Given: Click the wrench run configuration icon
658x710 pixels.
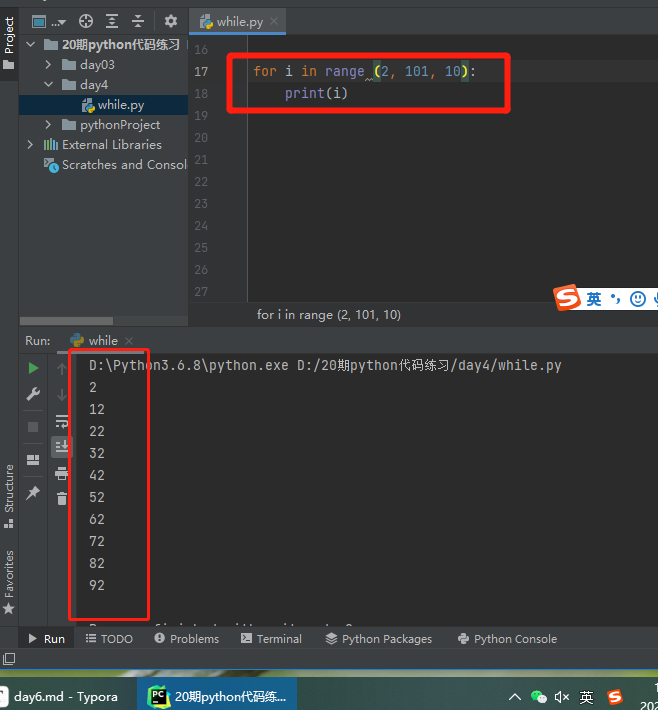Looking at the screenshot, I should (33, 394).
